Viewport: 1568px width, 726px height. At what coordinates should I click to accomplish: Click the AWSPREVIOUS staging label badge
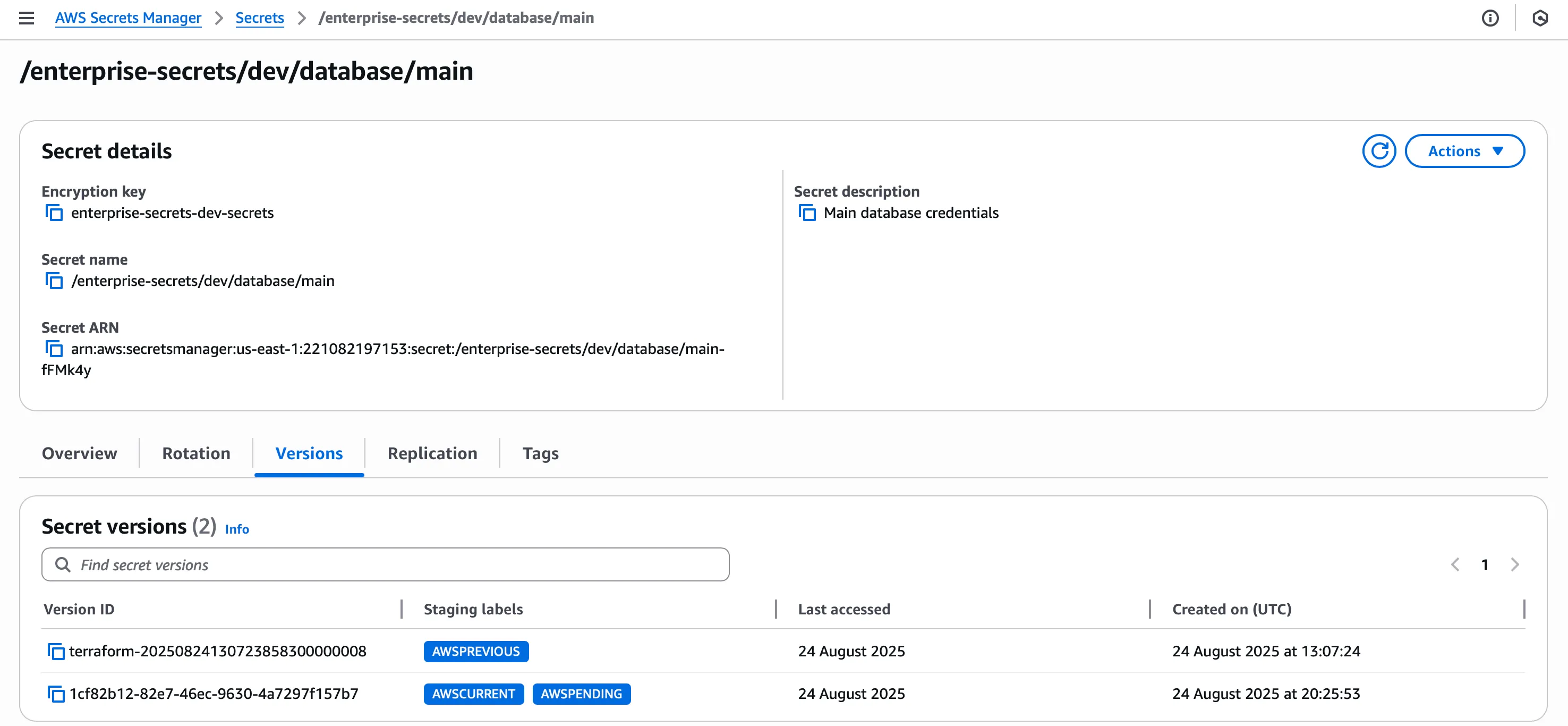pyautogui.click(x=476, y=651)
